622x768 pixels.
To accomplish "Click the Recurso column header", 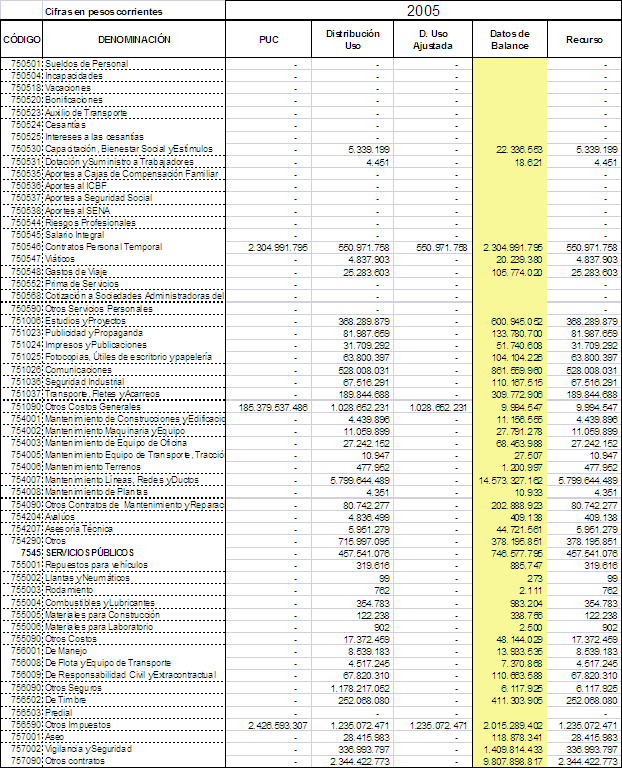I will [584, 40].
